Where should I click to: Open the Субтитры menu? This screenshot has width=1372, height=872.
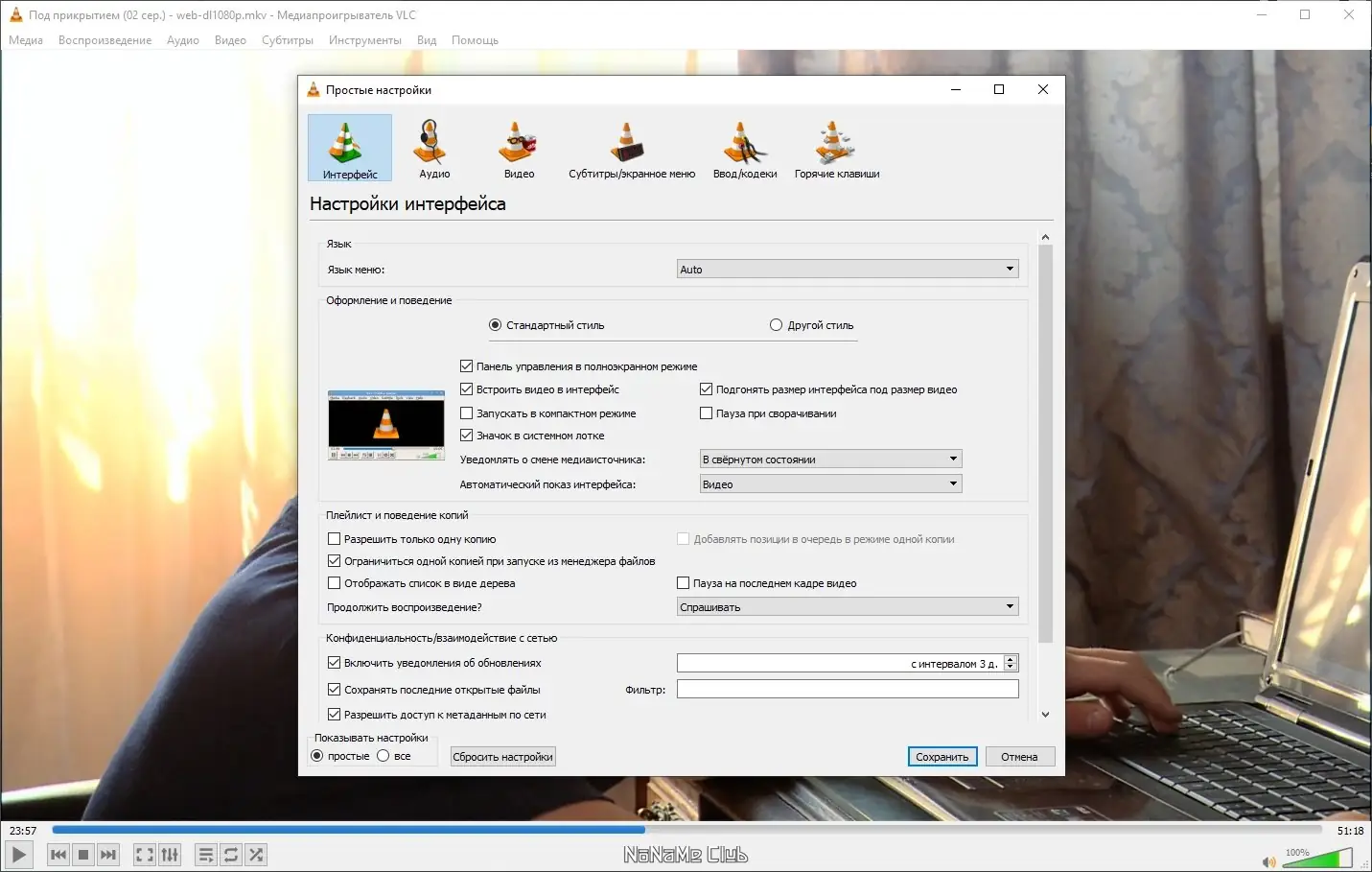[287, 39]
